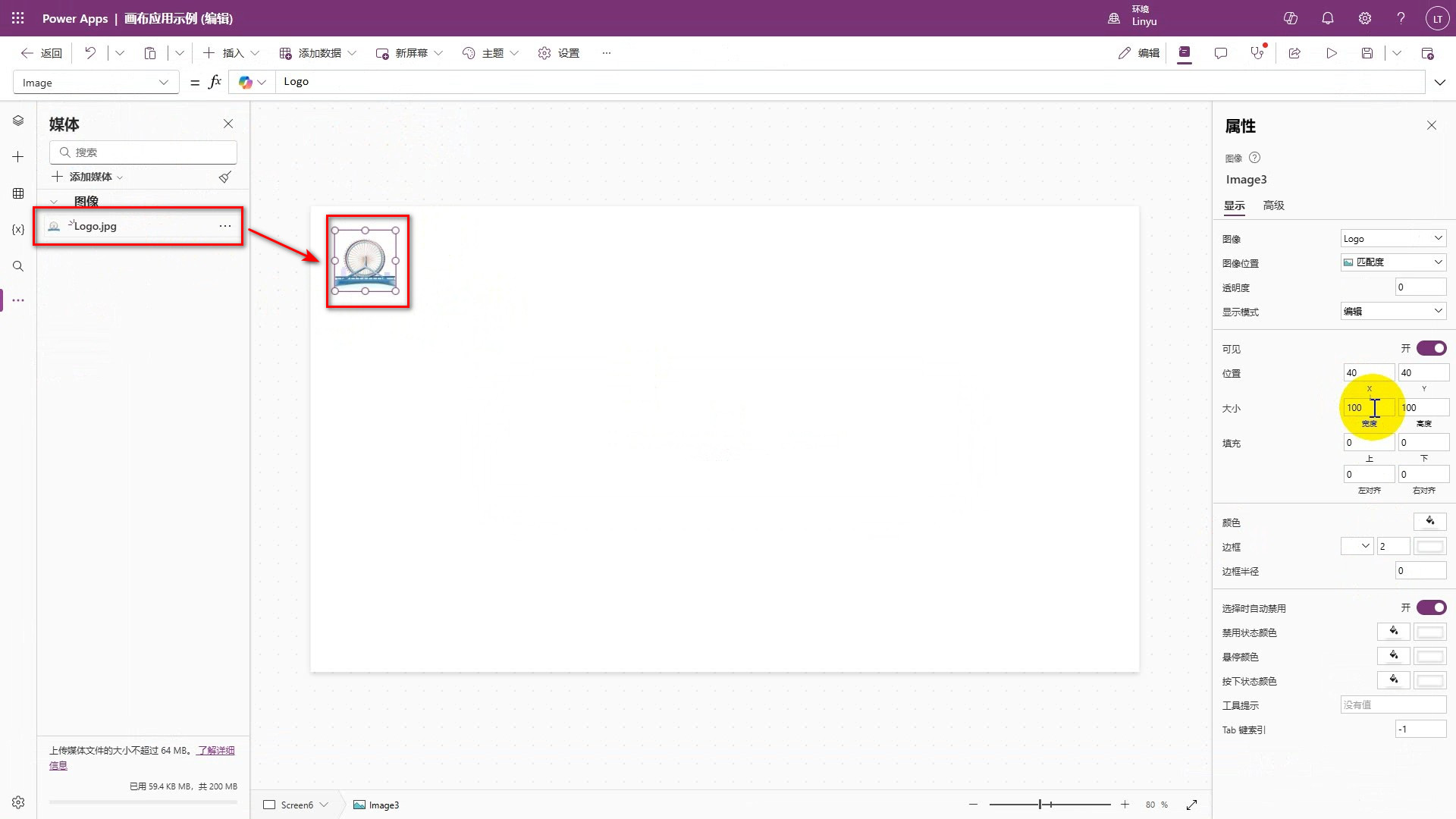
Task: Click the 搜索 media search field
Action: [x=144, y=152]
